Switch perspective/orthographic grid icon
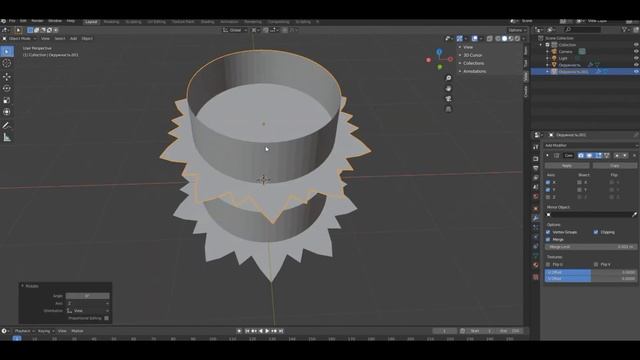640x360 pixels. (x=449, y=109)
